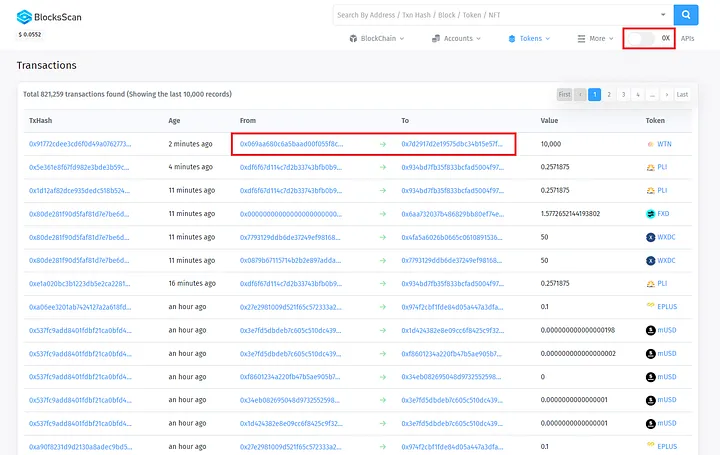This screenshot has height=455, width=720.
Task: Click WXDC icon in the 0x0879b67115 row
Action: [x=650, y=261]
